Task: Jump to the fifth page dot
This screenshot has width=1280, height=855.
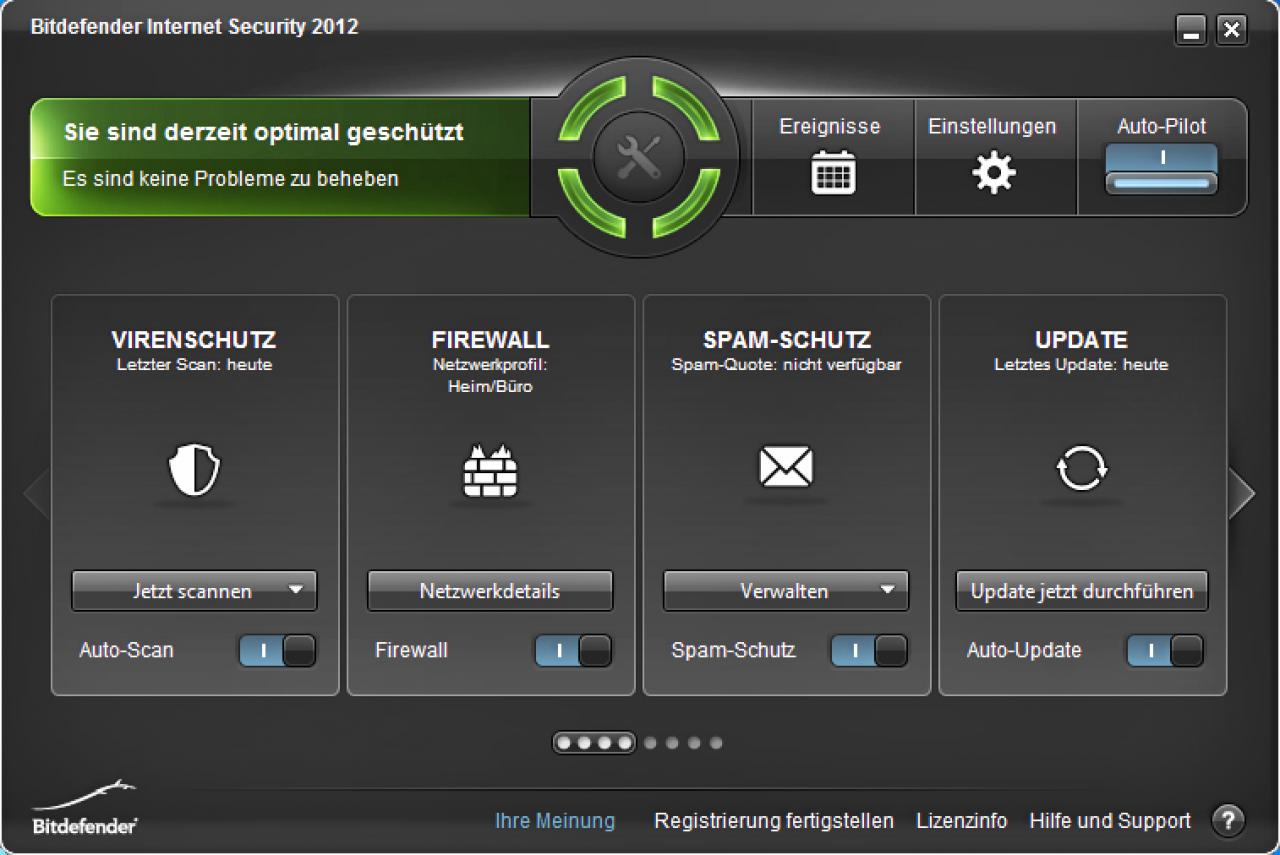Action: (x=651, y=743)
